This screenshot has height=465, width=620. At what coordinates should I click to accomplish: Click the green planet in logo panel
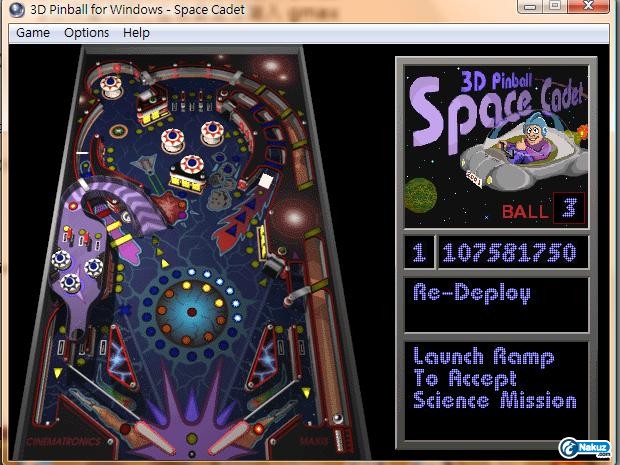421,195
